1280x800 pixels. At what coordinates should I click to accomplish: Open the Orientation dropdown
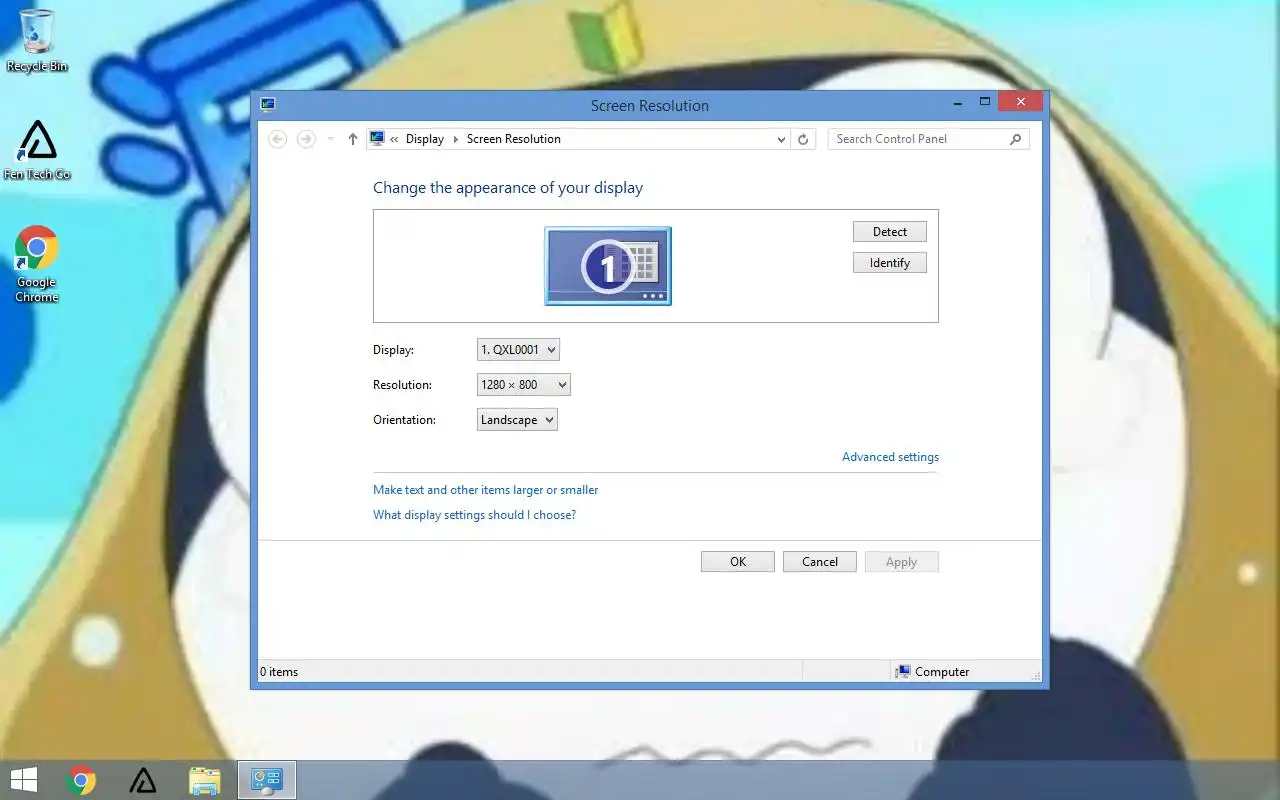tap(517, 420)
